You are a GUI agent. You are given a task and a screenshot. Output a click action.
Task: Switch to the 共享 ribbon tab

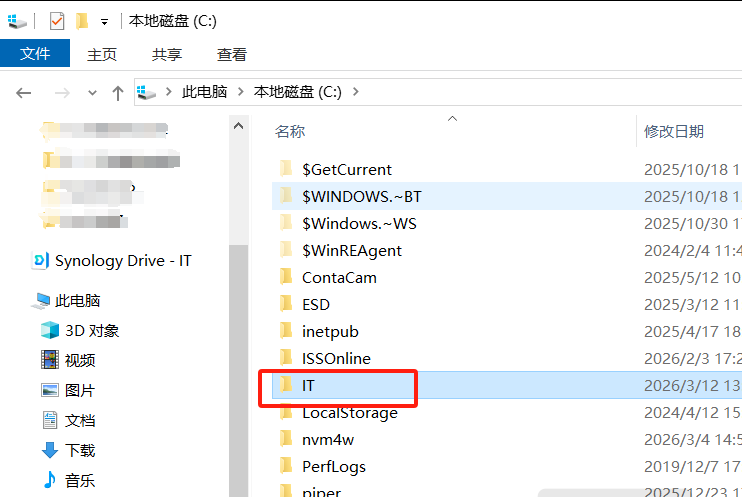[x=167, y=54]
